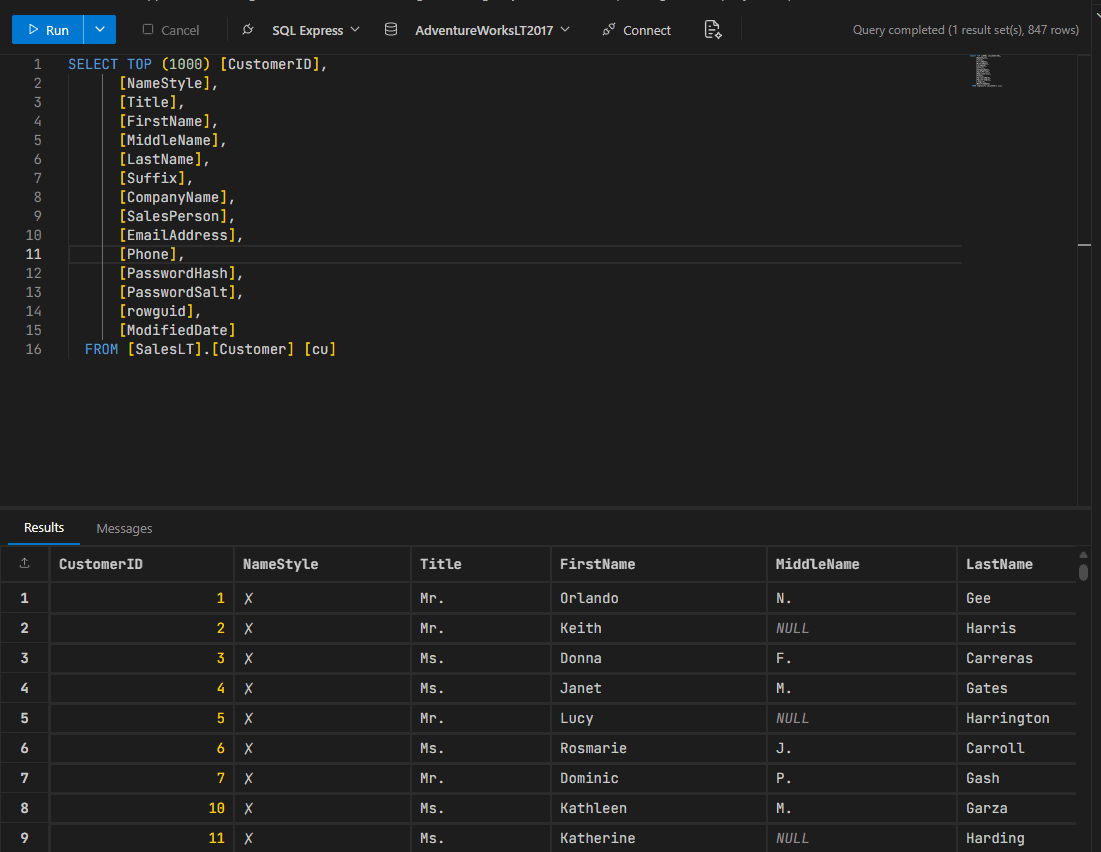
Task: Click the Garza last name cell
Action: point(1017,808)
